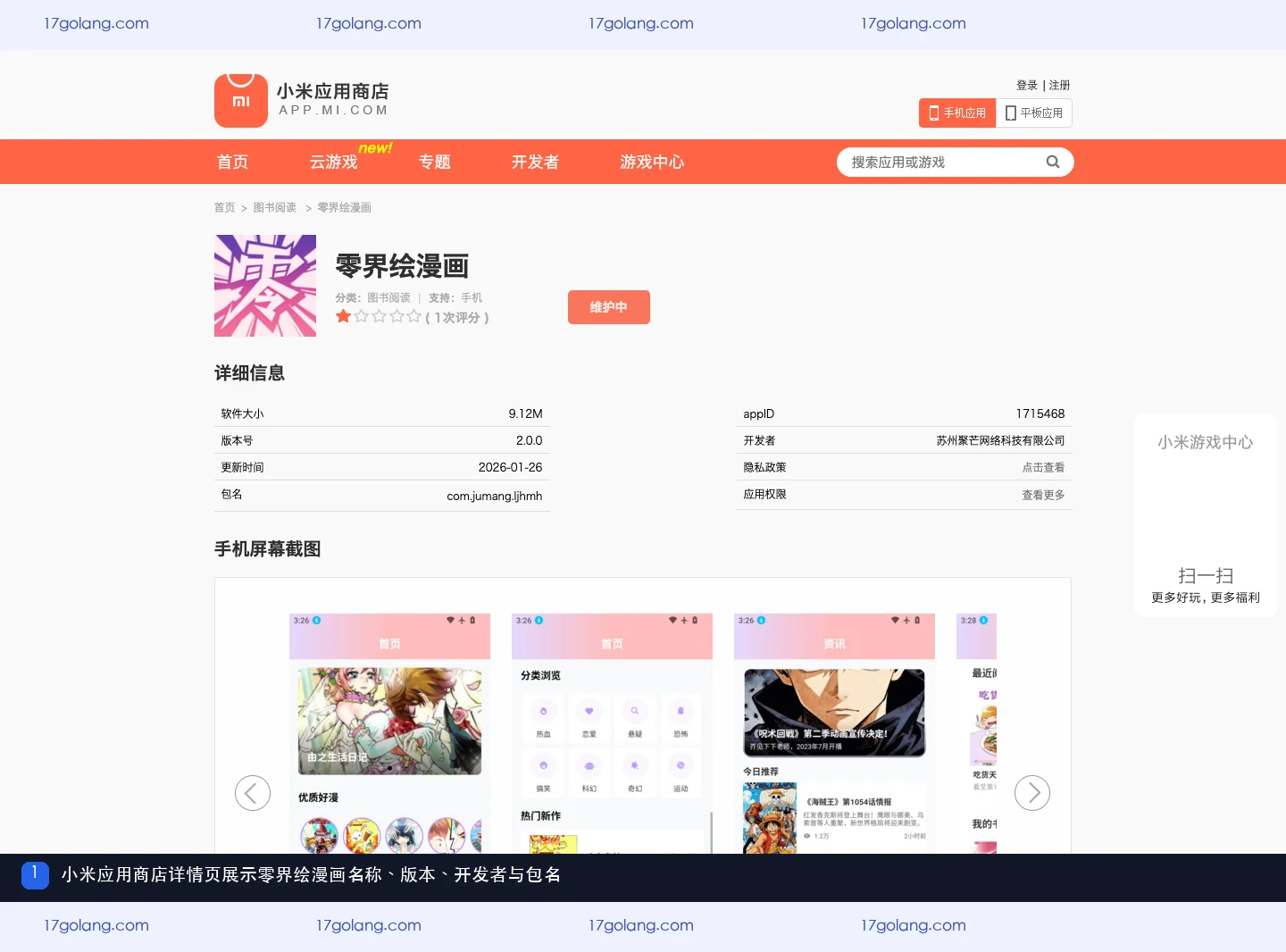Click the (1次评分) rating count text
This screenshot has height=952, width=1286.
(457, 317)
